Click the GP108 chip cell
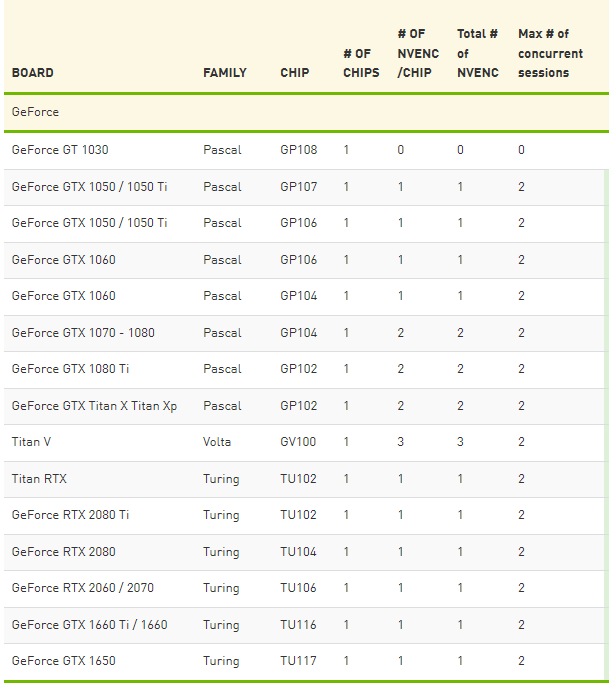The width and height of the screenshot is (609, 683). tap(298, 150)
